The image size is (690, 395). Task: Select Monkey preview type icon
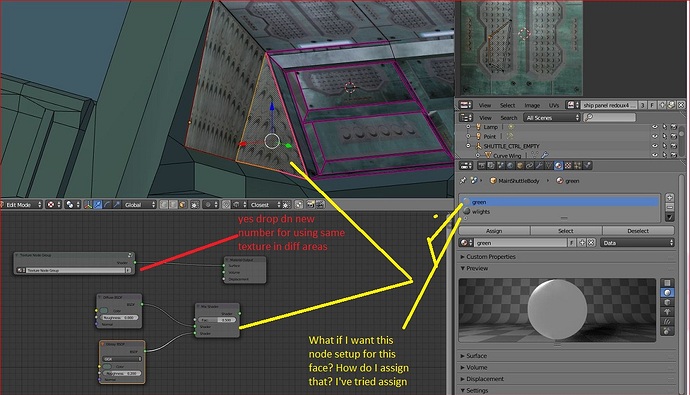(667, 311)
